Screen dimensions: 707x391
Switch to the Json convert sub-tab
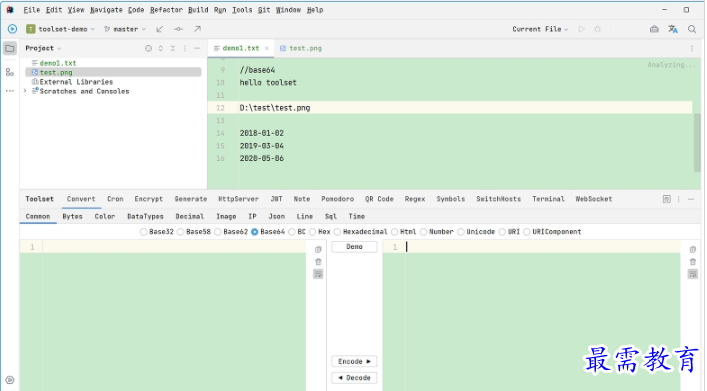(276, 216)
